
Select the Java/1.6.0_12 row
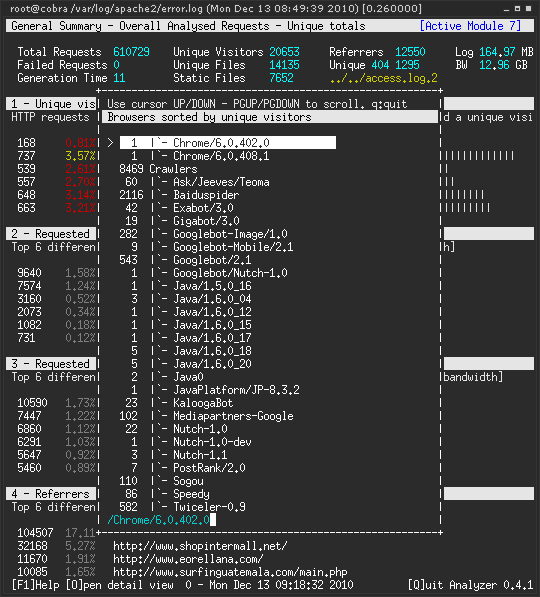coord(191,311)
